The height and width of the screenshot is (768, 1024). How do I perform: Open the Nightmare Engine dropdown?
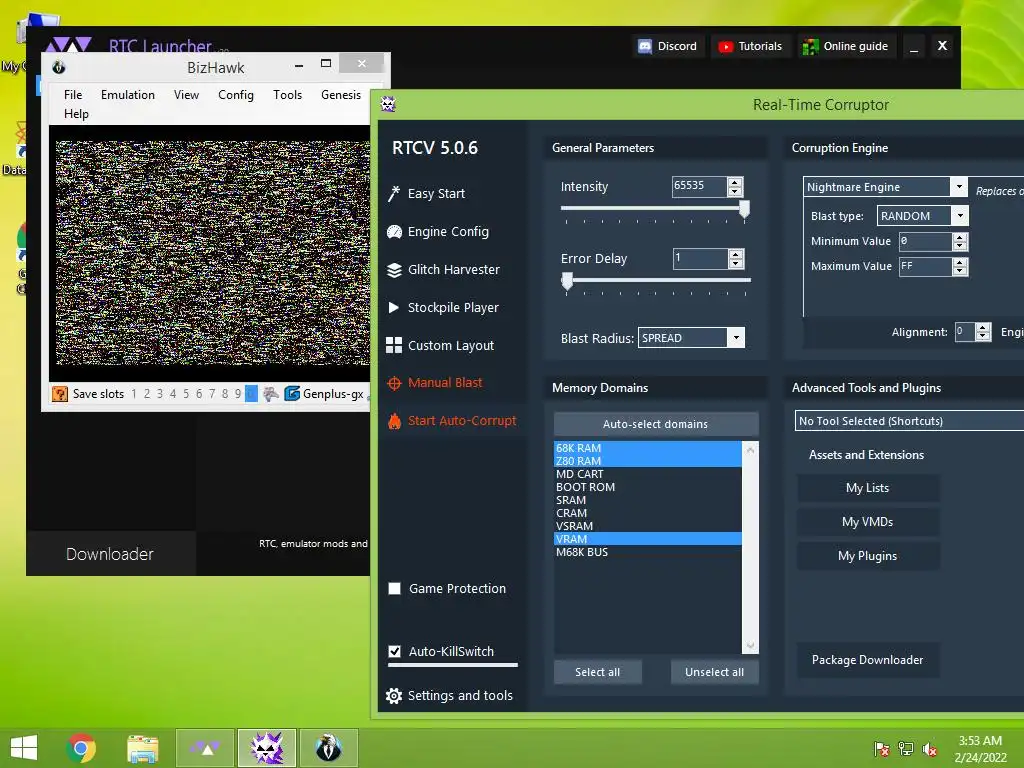tap(959, 187)
